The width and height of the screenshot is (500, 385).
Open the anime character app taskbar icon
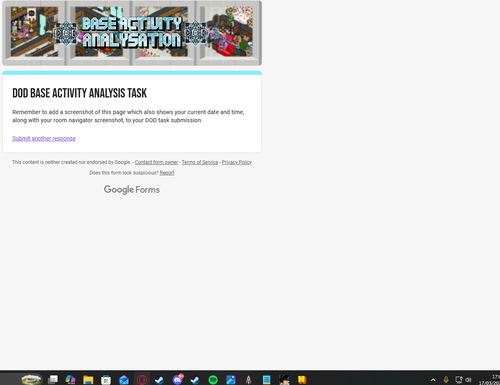coord(284,379)
